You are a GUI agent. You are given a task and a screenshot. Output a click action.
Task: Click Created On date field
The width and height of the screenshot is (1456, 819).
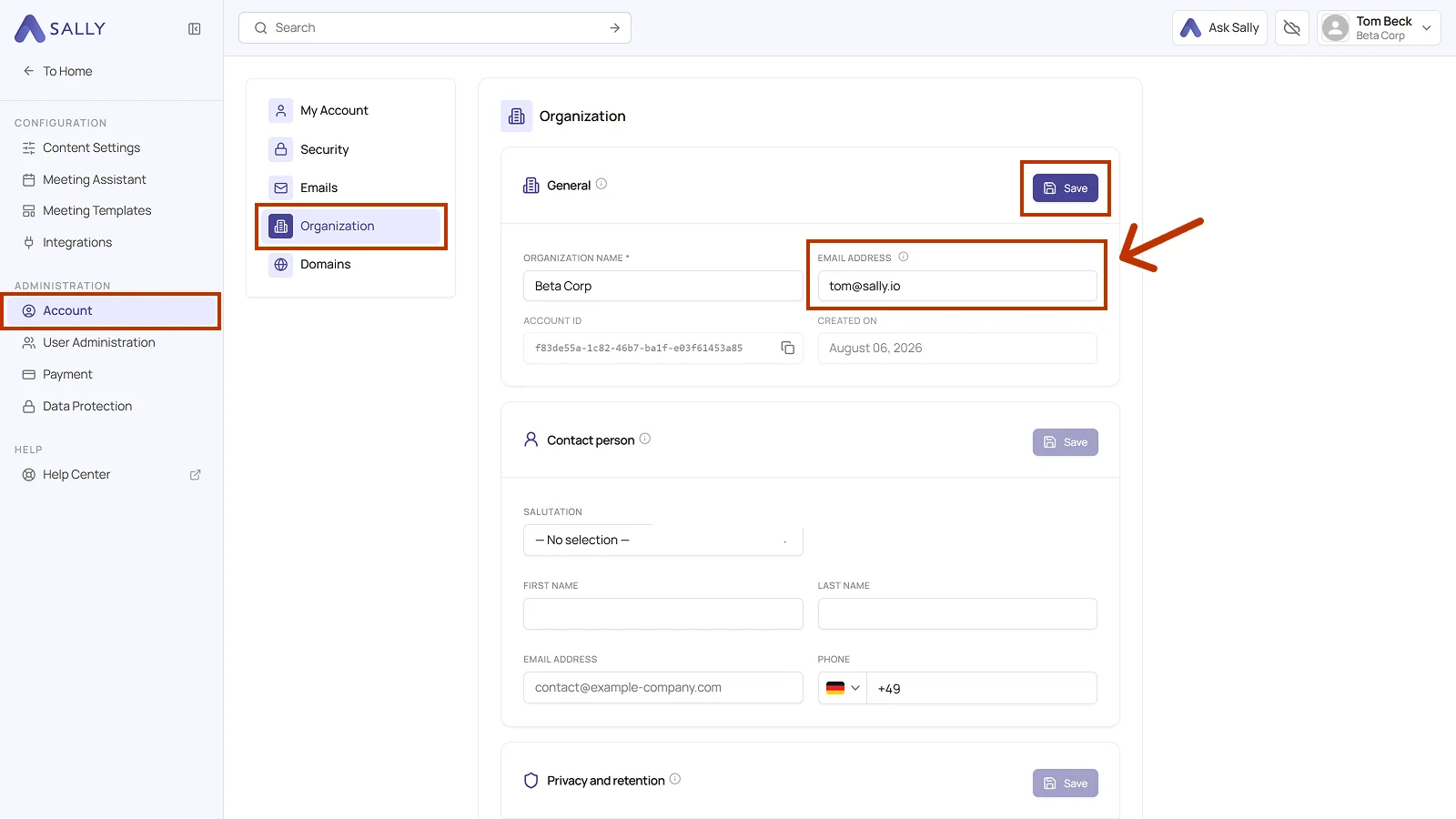[957, 348]
